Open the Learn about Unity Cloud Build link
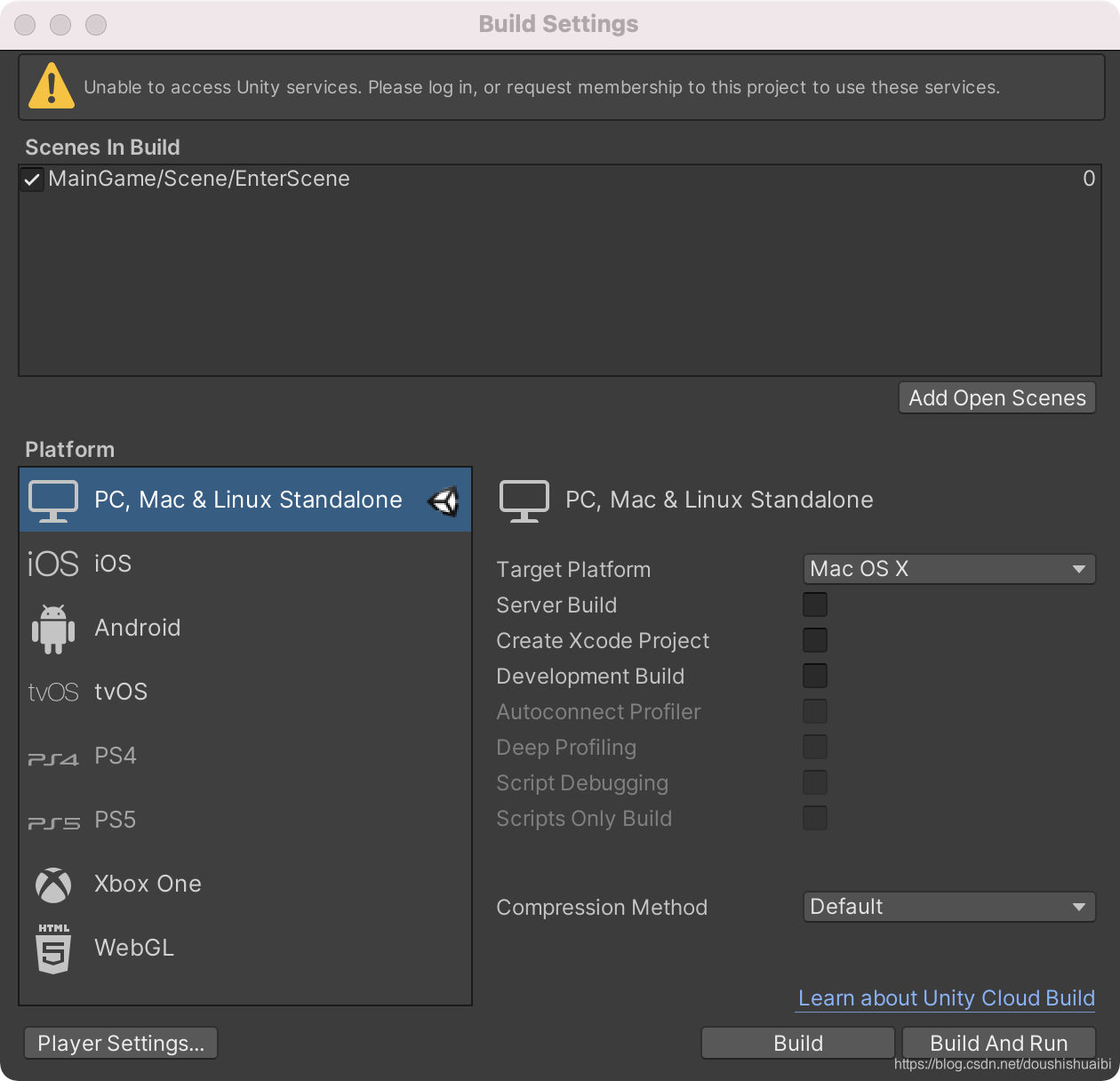 (947, 998)
